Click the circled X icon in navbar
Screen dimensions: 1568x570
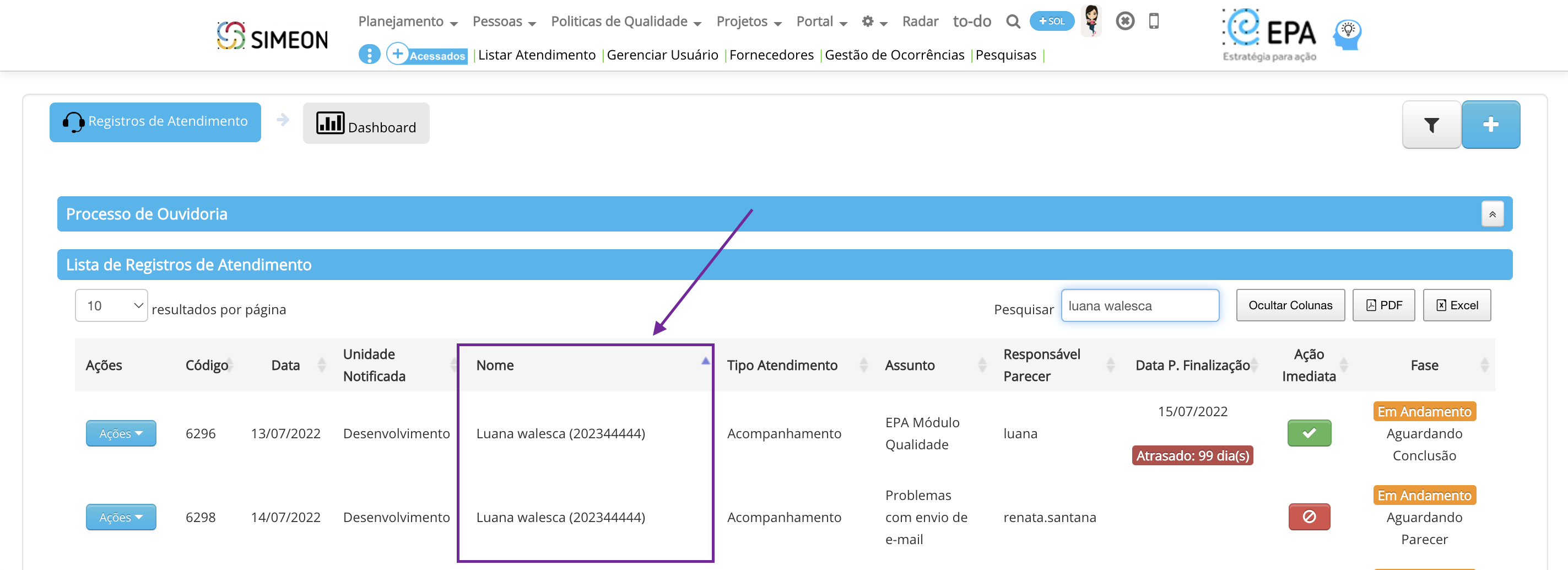1125,21
